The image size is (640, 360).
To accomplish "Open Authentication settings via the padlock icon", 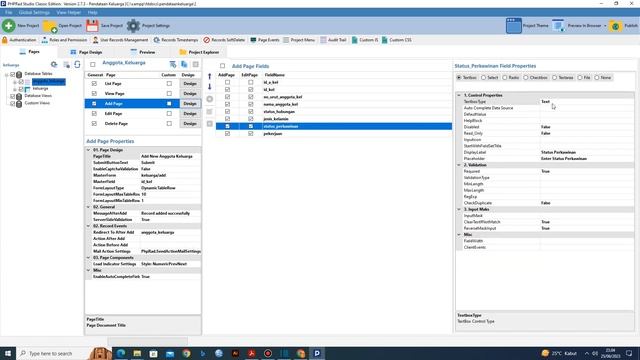I will coord(5,40).
